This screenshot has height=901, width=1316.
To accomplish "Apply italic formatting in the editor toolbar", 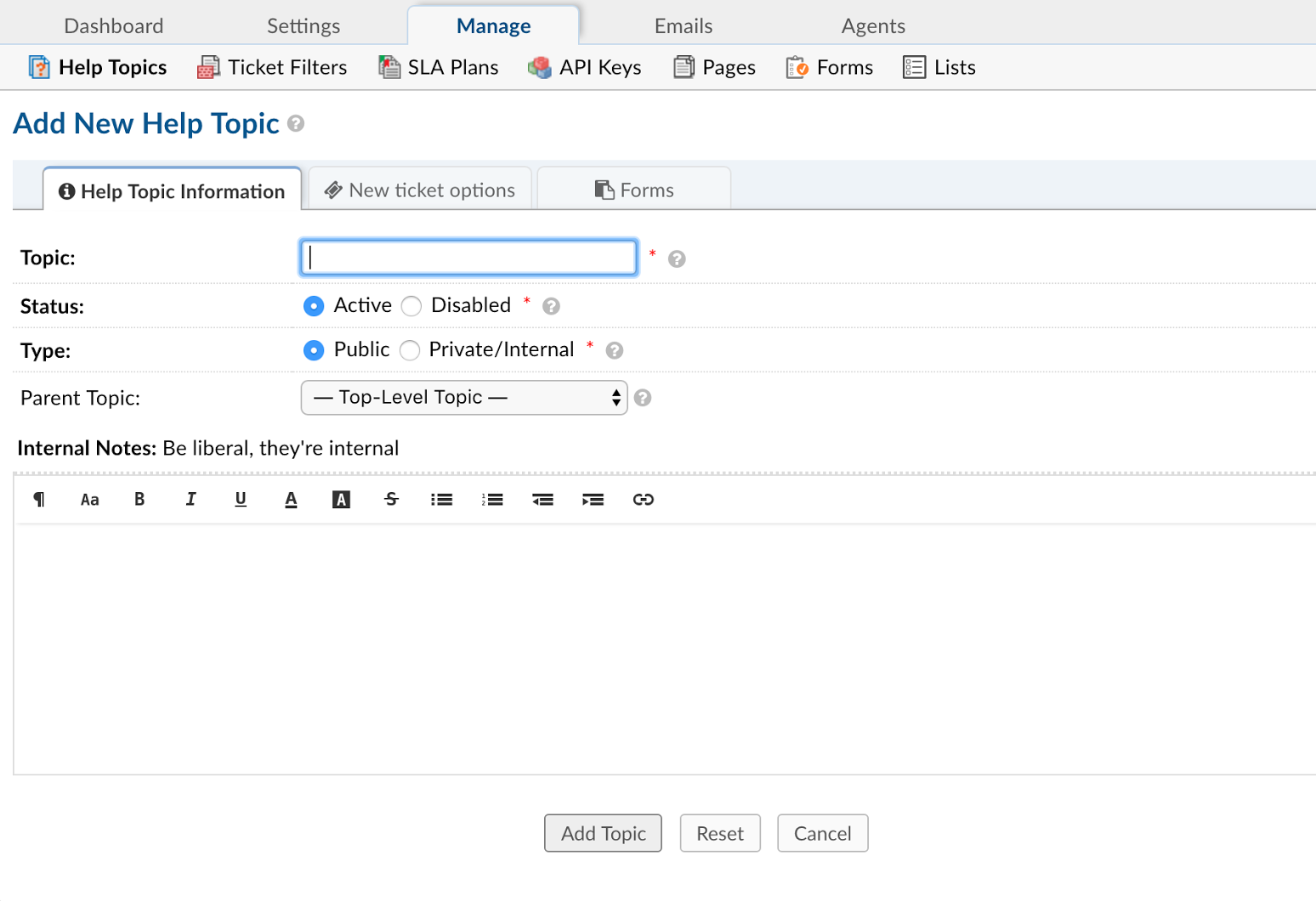I will [x=190, y=500].
